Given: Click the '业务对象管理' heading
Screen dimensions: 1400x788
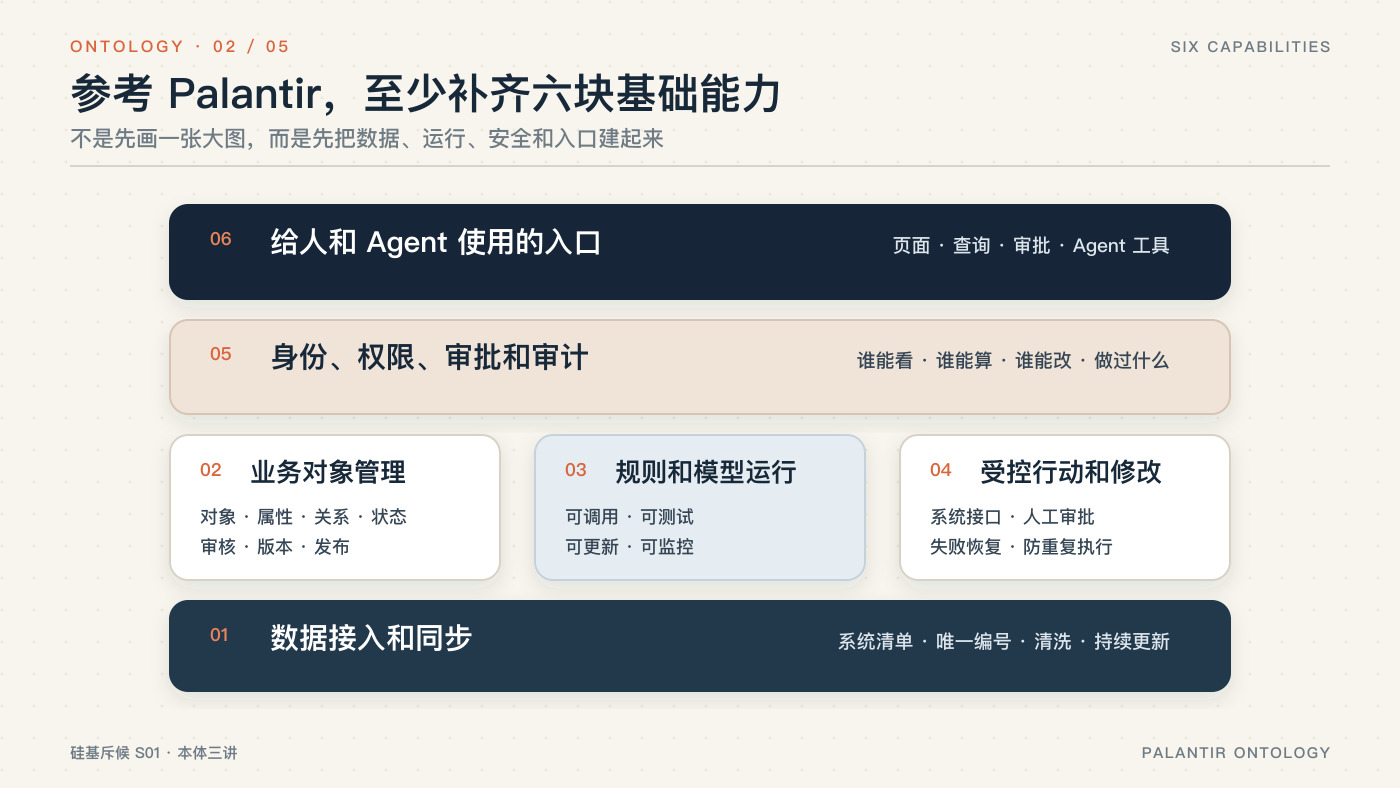Looking at the screenshot, I should 328,472.
